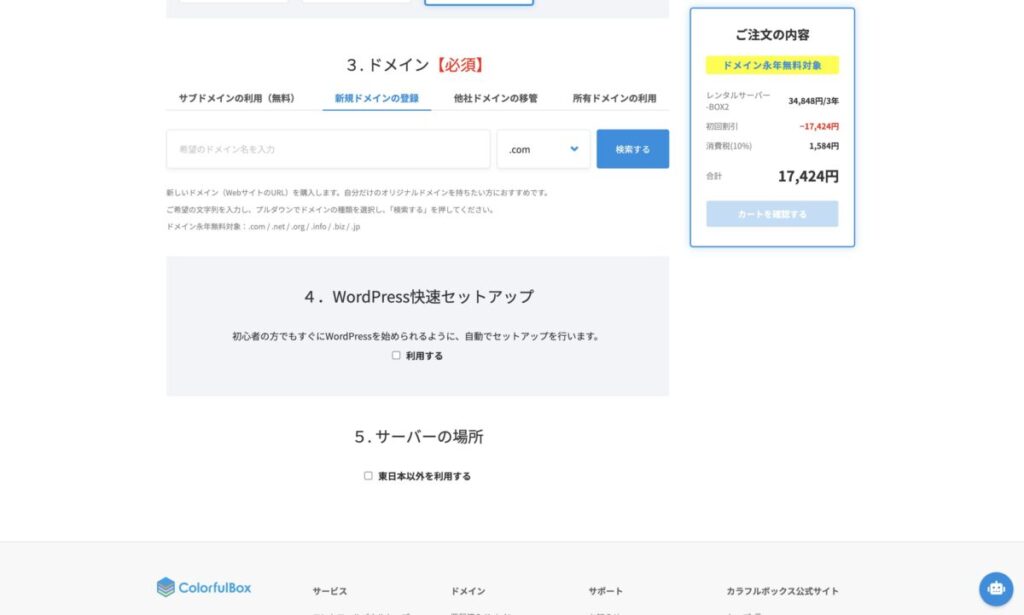Click the yellow ドメイン永年無料対象 badge

(772, 65)
